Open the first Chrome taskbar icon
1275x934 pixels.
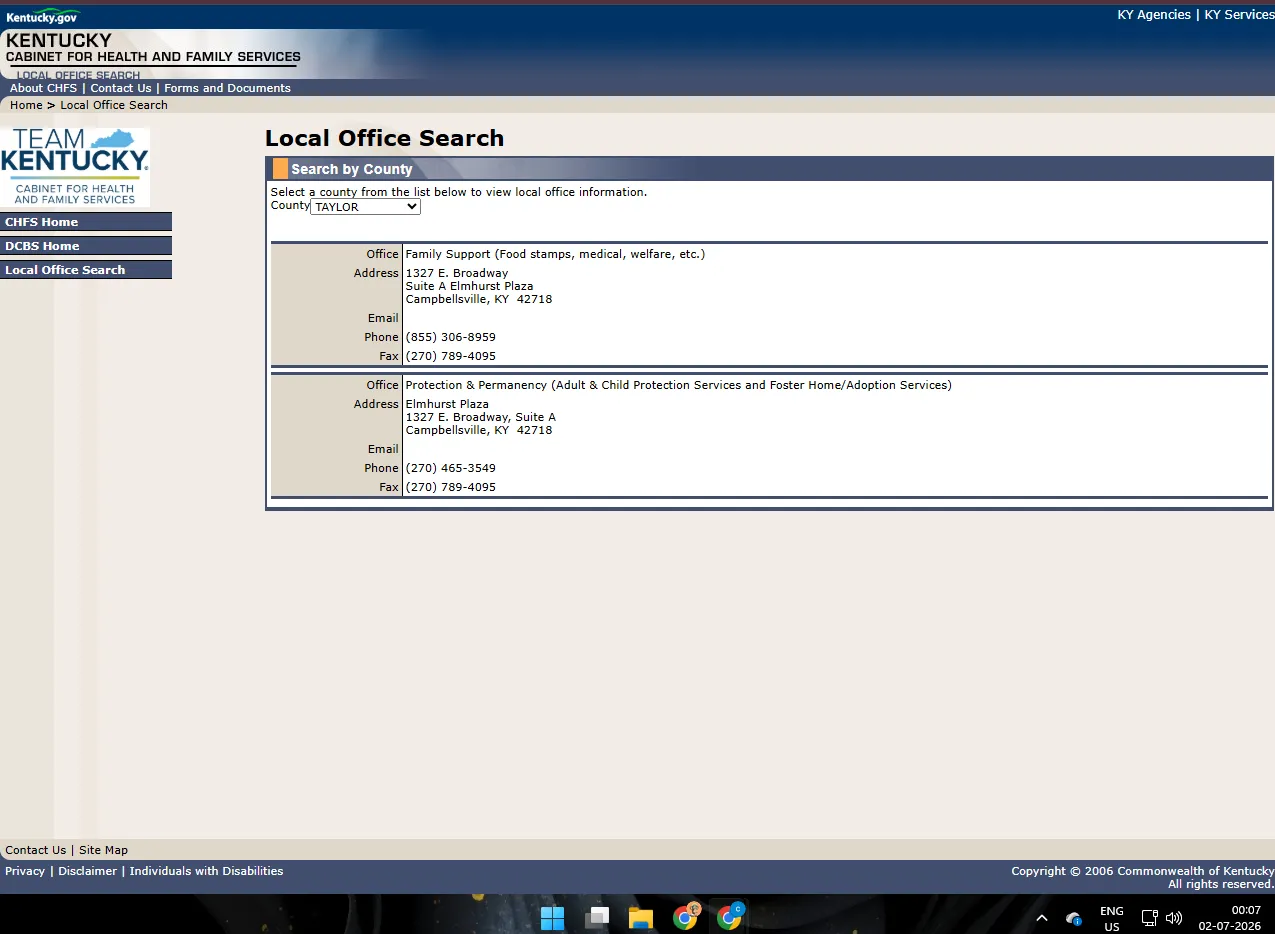point(686,916)
